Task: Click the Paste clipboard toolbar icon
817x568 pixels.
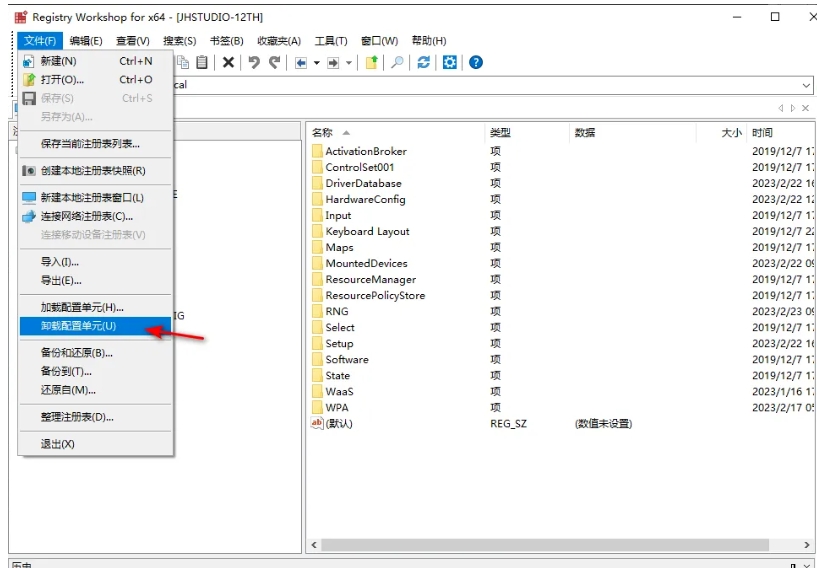Action: (x=203, y=62)
